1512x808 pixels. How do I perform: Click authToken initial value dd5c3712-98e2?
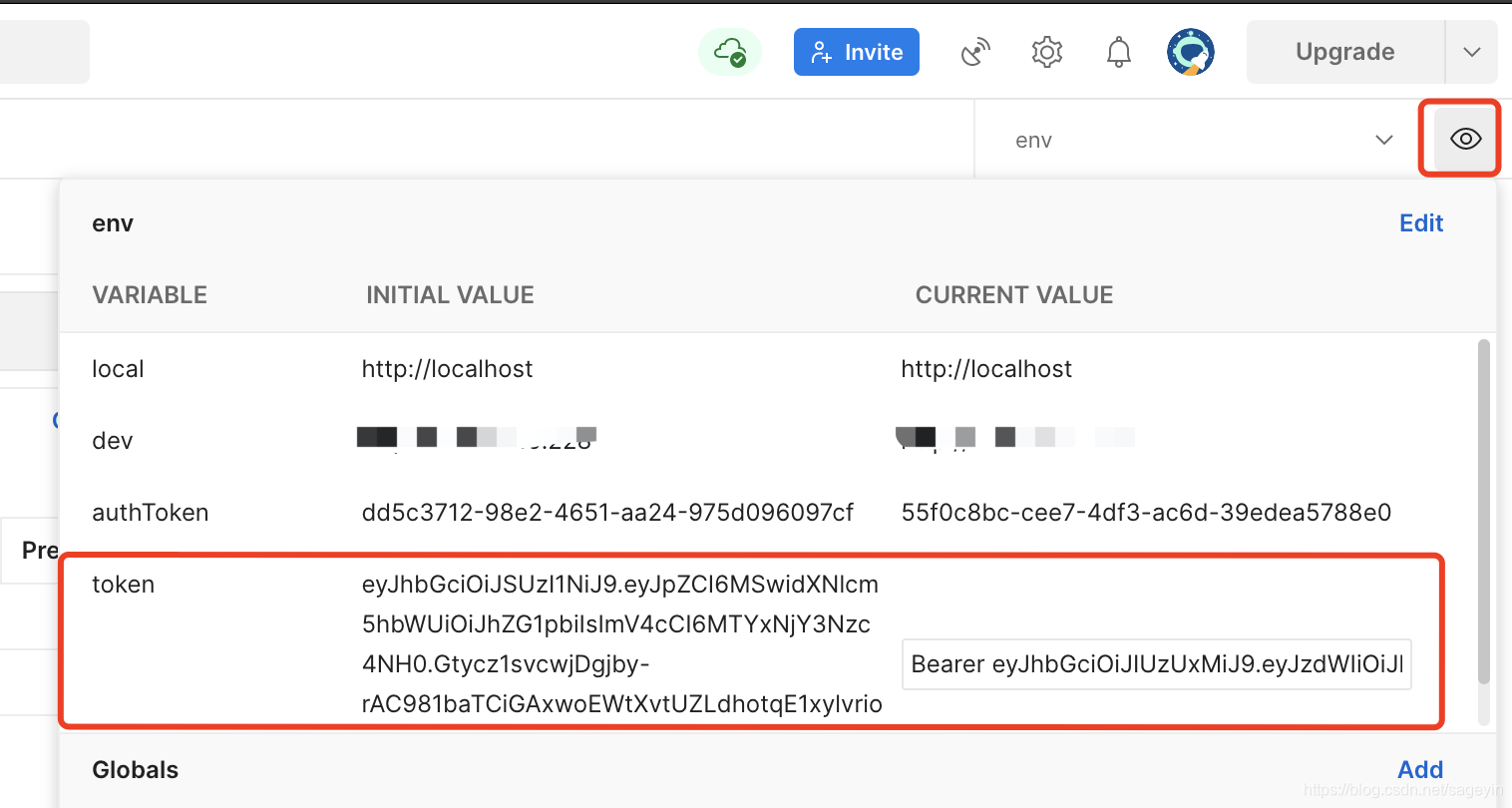(607, 513)
